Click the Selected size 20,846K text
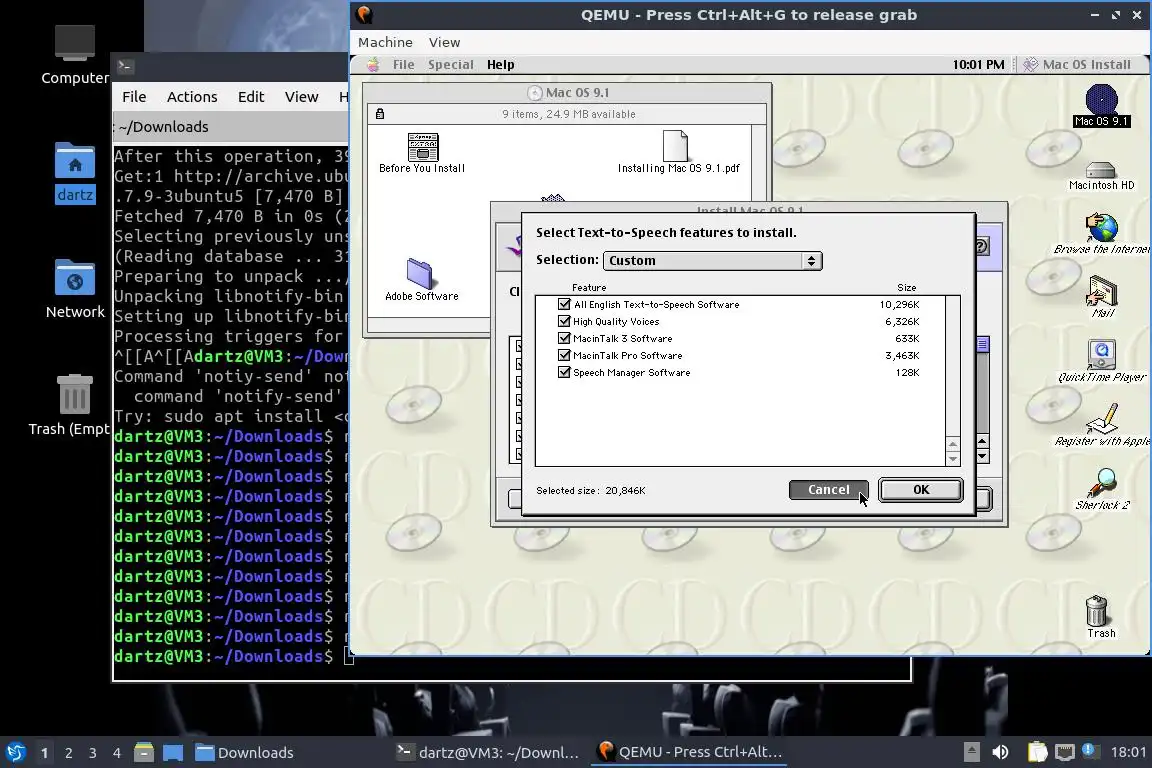Viewport: 1152px width, 768px height. [x=591, y=490]
